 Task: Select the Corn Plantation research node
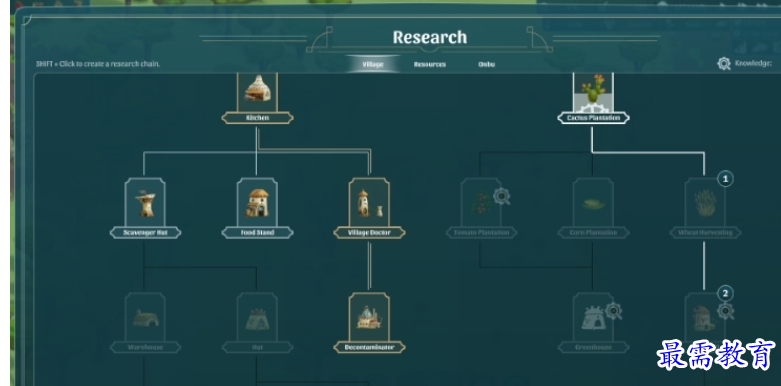tap(593, 208)
